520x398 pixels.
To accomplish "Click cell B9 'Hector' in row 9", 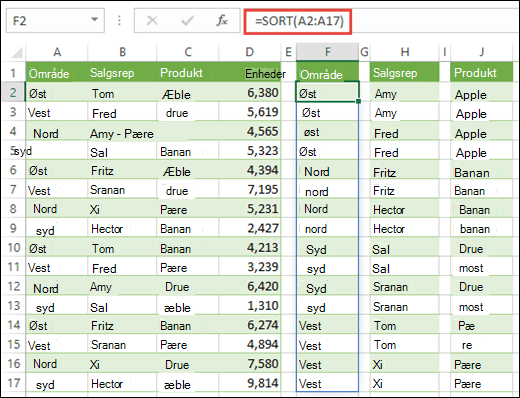I will point(122,229).
